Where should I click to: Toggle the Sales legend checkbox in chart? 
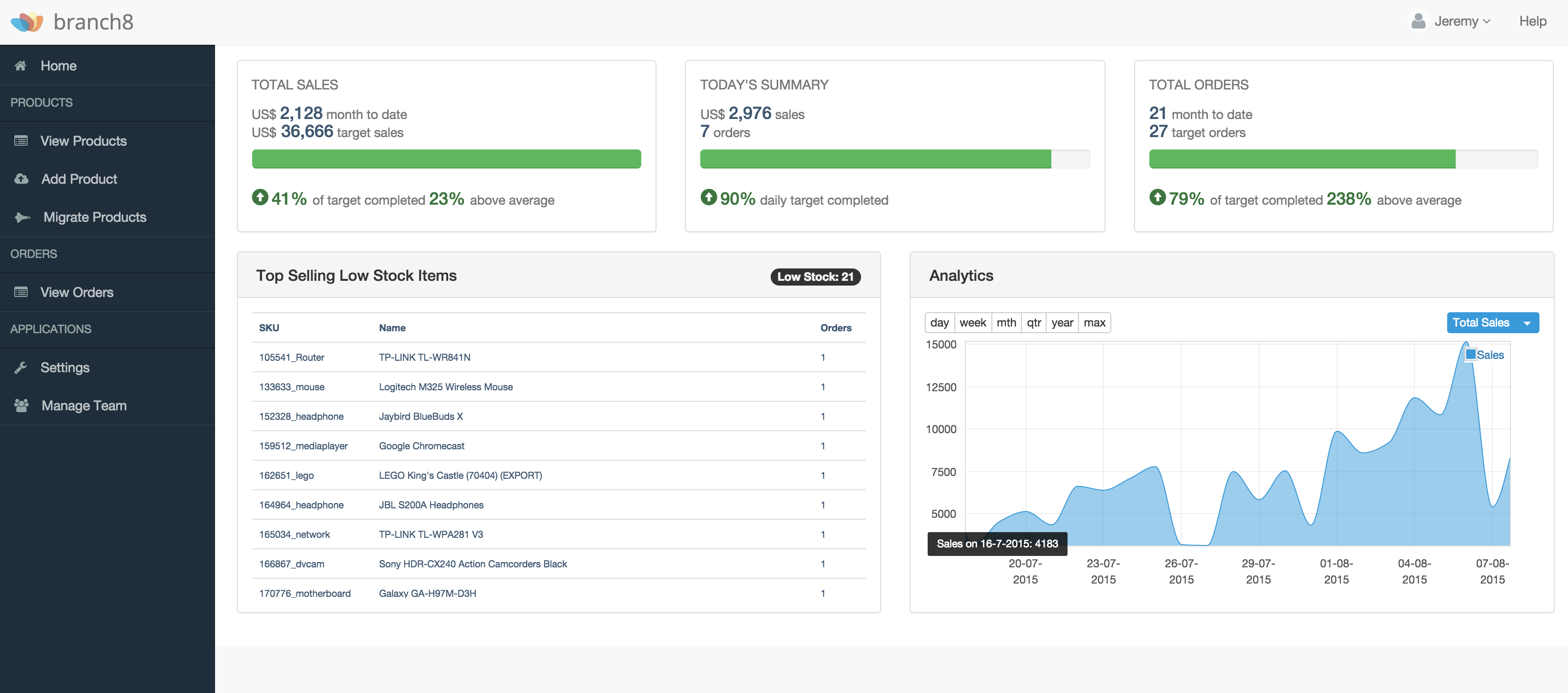pos(1470,355)
